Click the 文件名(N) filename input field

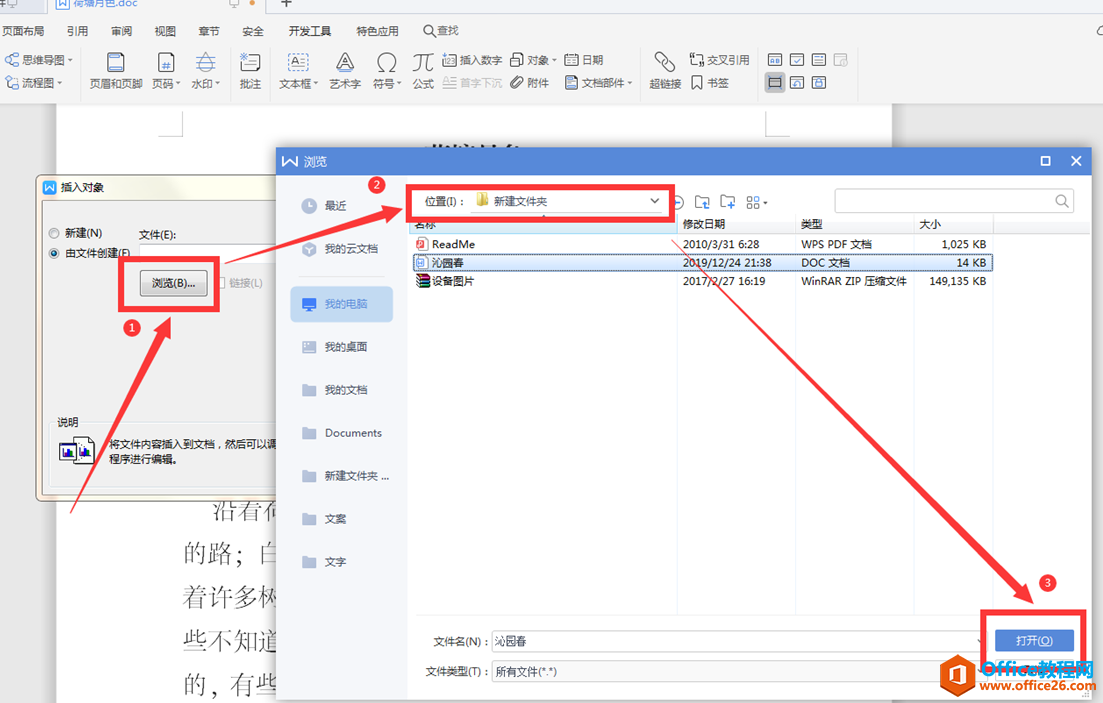point(736,641)
